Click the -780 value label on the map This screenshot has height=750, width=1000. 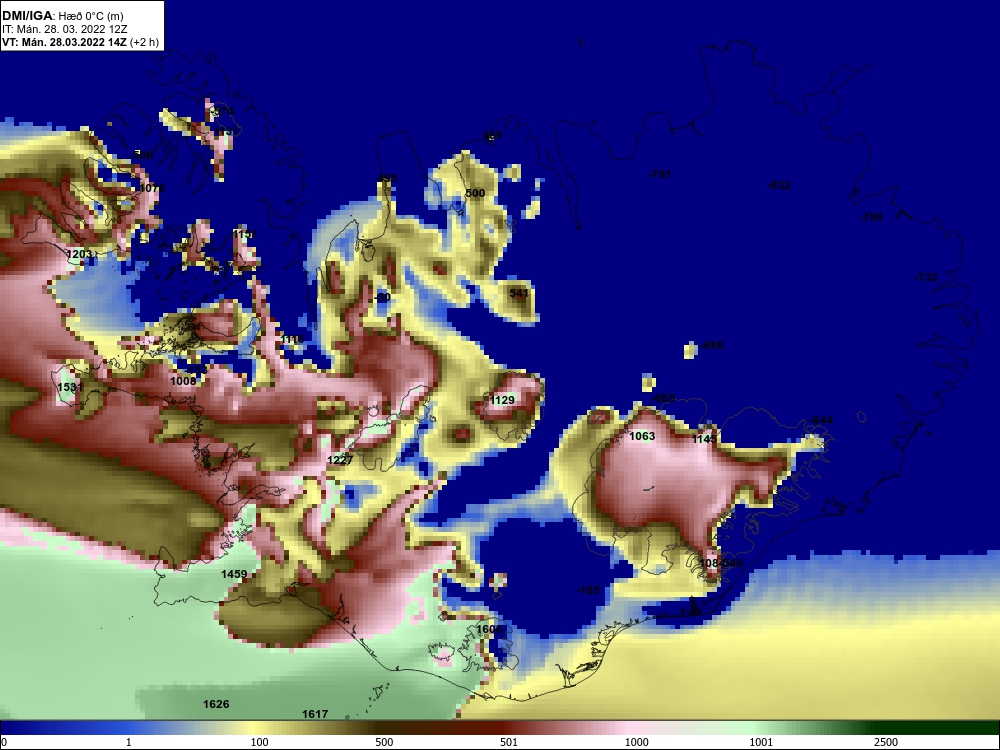(x=871, y=217)
